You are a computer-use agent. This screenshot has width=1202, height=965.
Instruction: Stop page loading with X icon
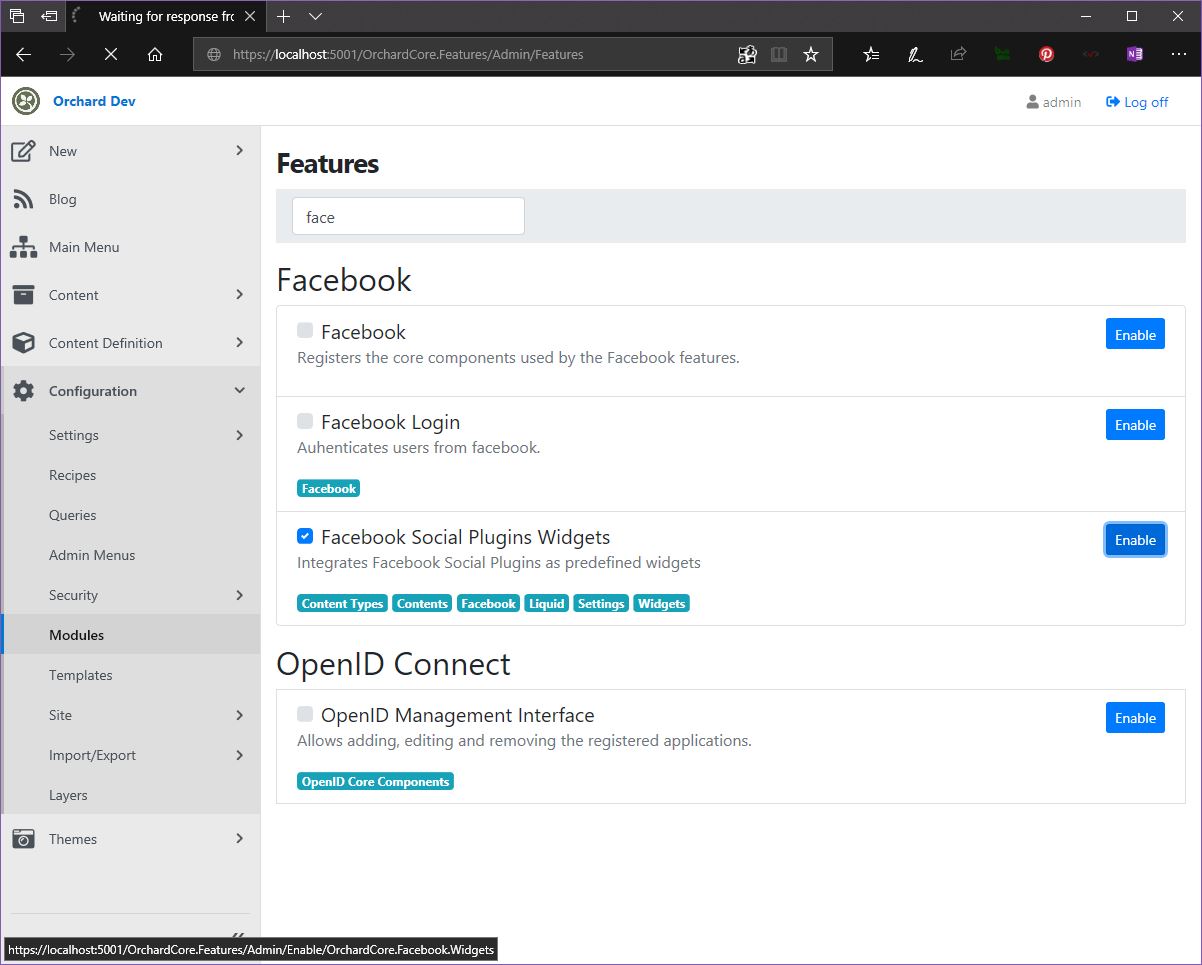click(111, 55)
